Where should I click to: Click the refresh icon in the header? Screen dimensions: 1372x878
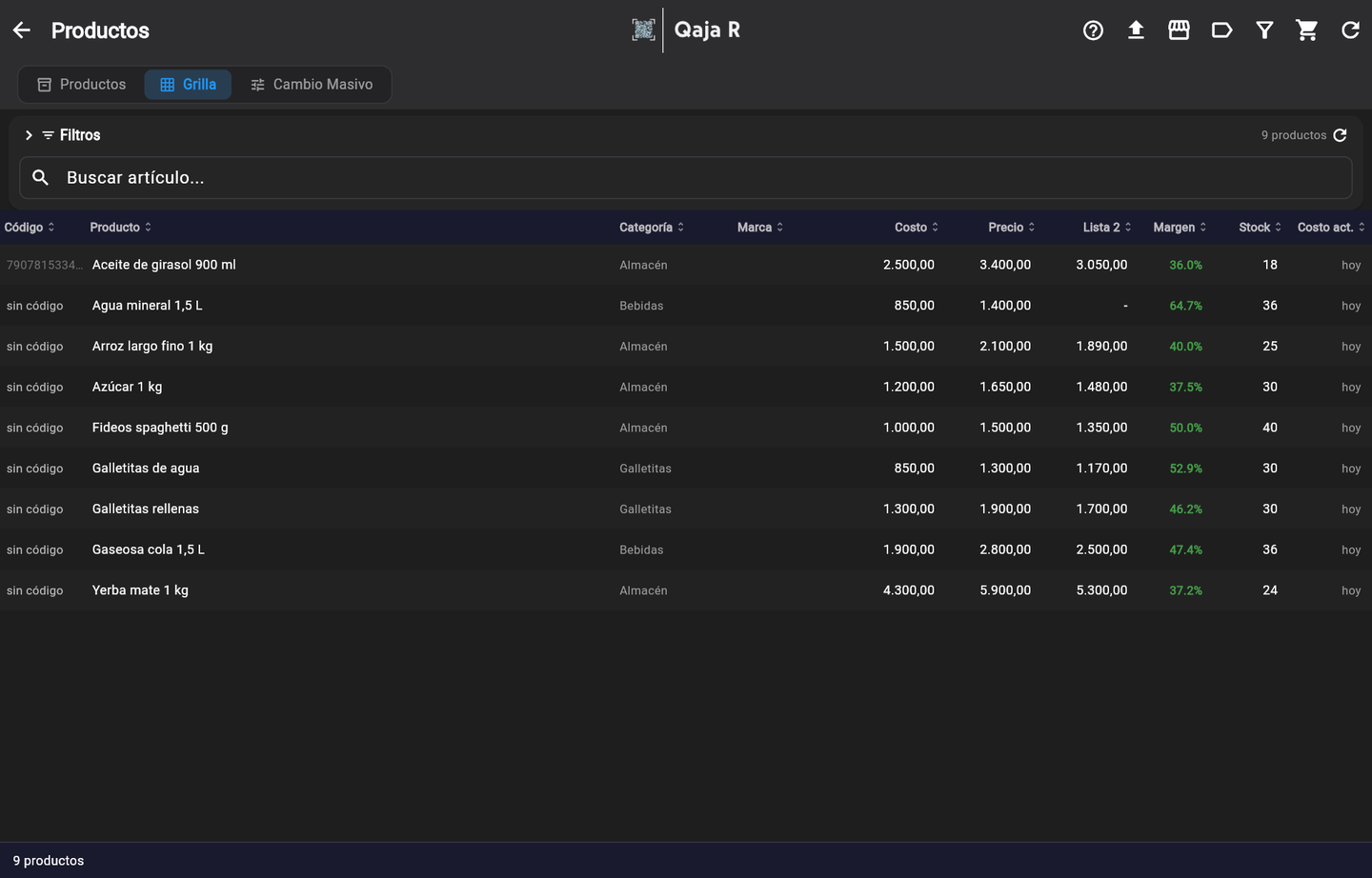click(x=1350, y=30)
